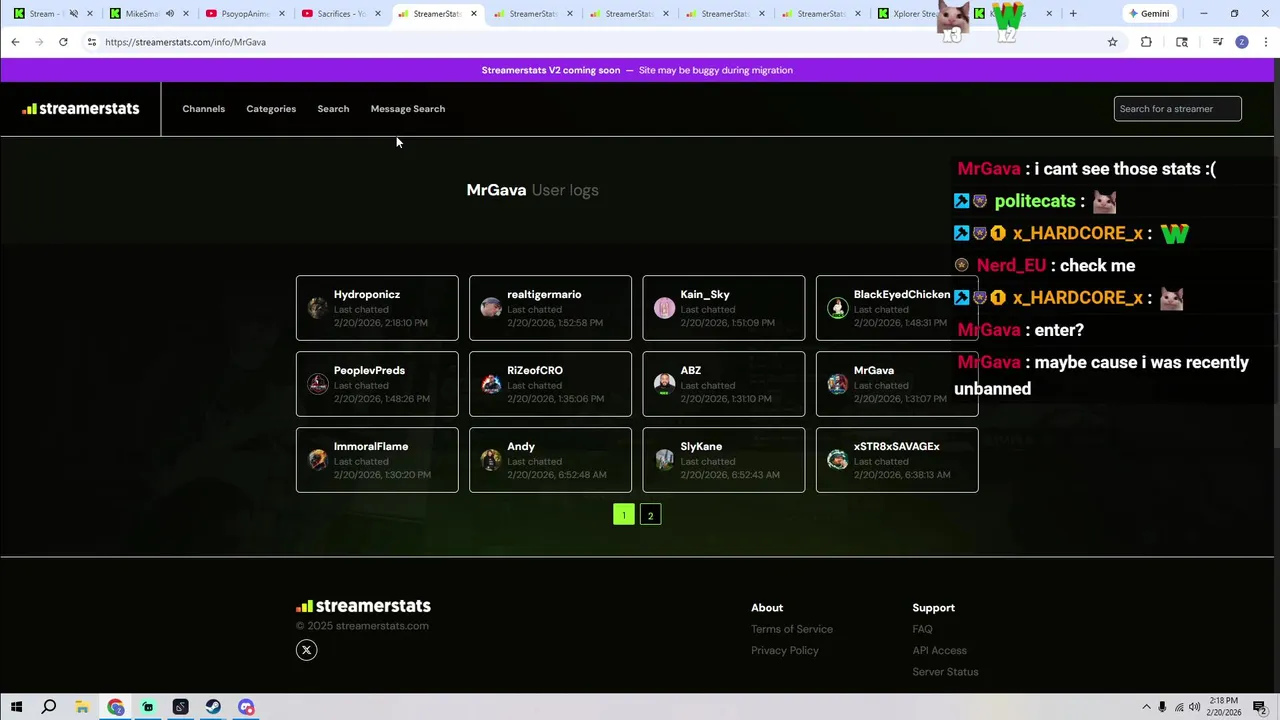This screenshot has width=1280, height=720.
Task: Bookmark this page with the star icon
Action: pyautogui.click(x=1112, y=42)
